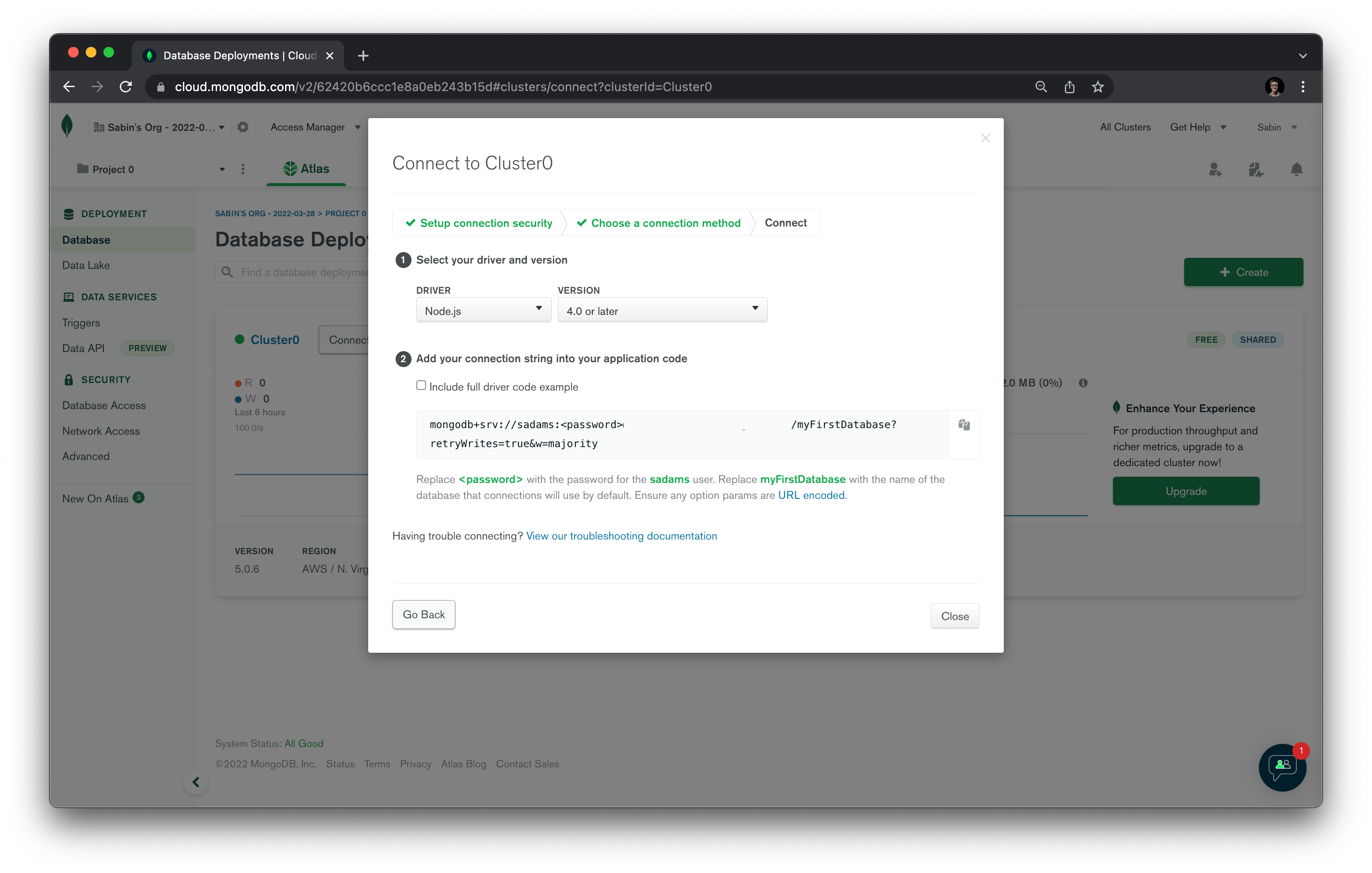The height and width of the screenshot is (873, 1372).
Task: Open organization settings gear icon
Action: click(x=243, y=126)
